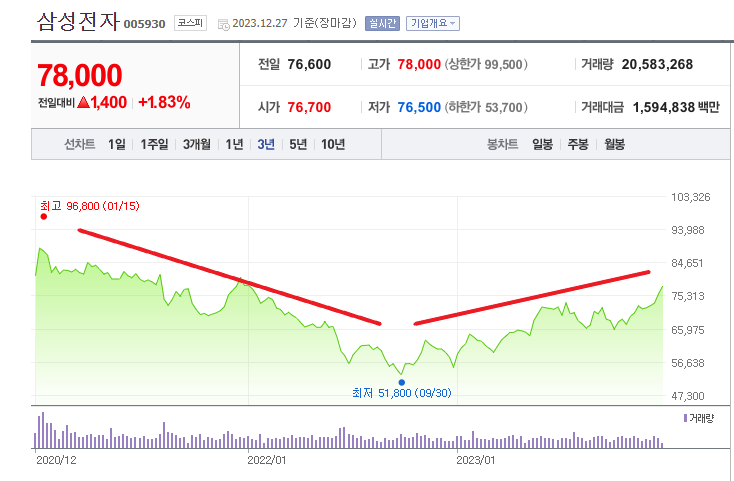Viewport: 734px width, 481px height.
Task: Click the 2023/01 axis label
Action: click(476, 460)
